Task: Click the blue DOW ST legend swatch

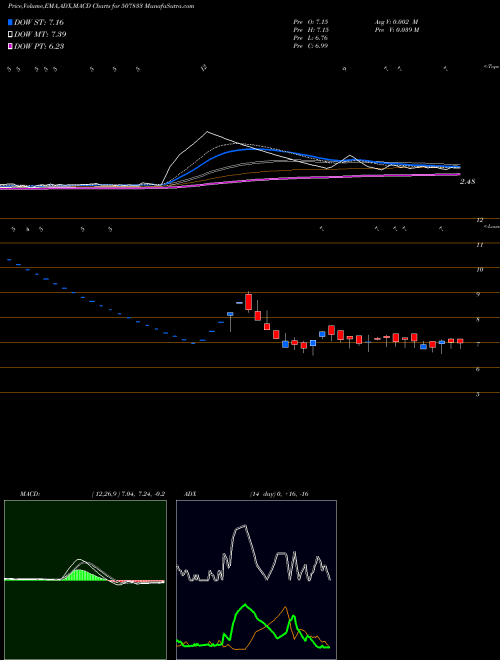Action: pyautogui.click(x=11, y=22)
